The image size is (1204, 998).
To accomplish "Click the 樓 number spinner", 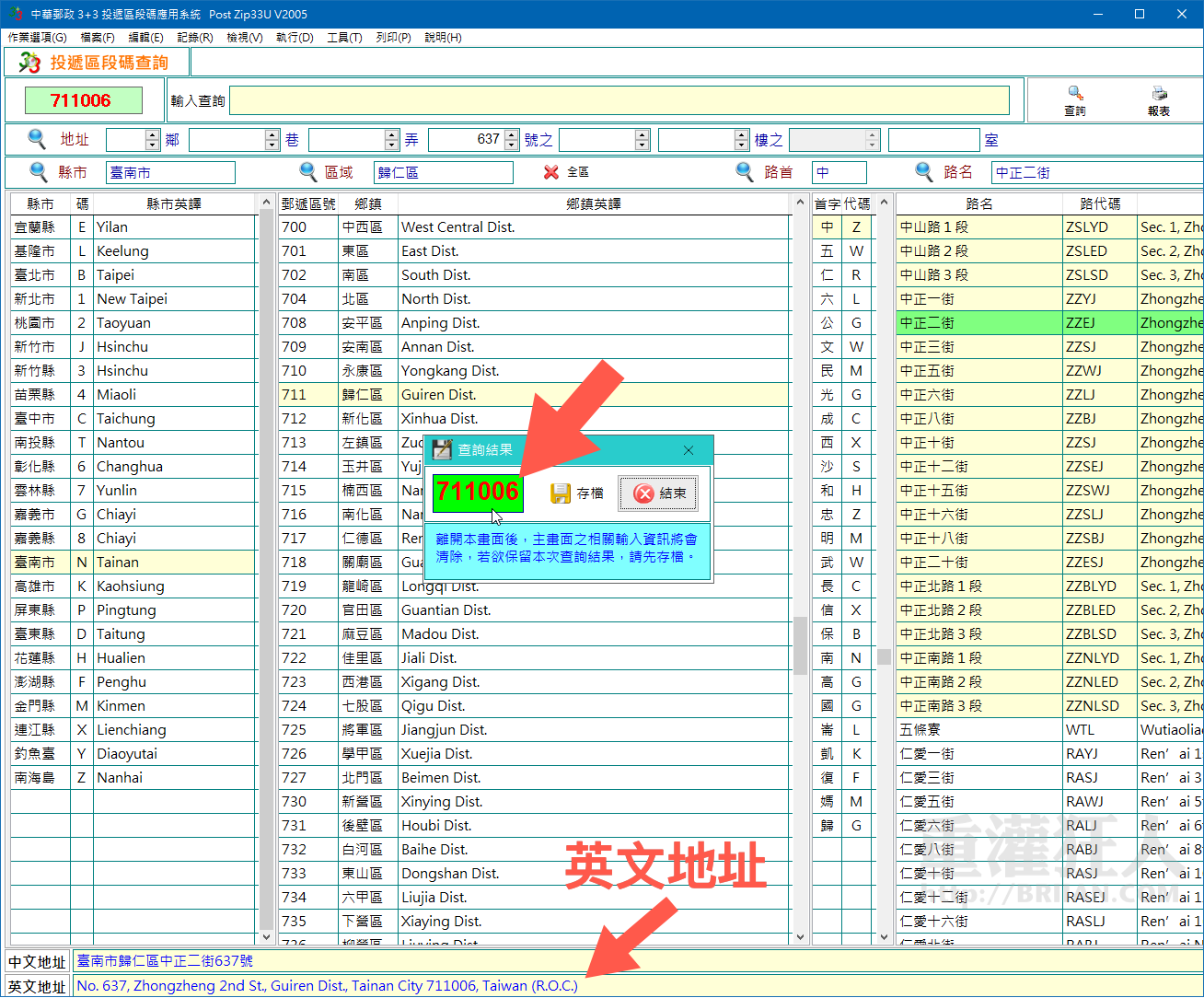I will point(704,140).
